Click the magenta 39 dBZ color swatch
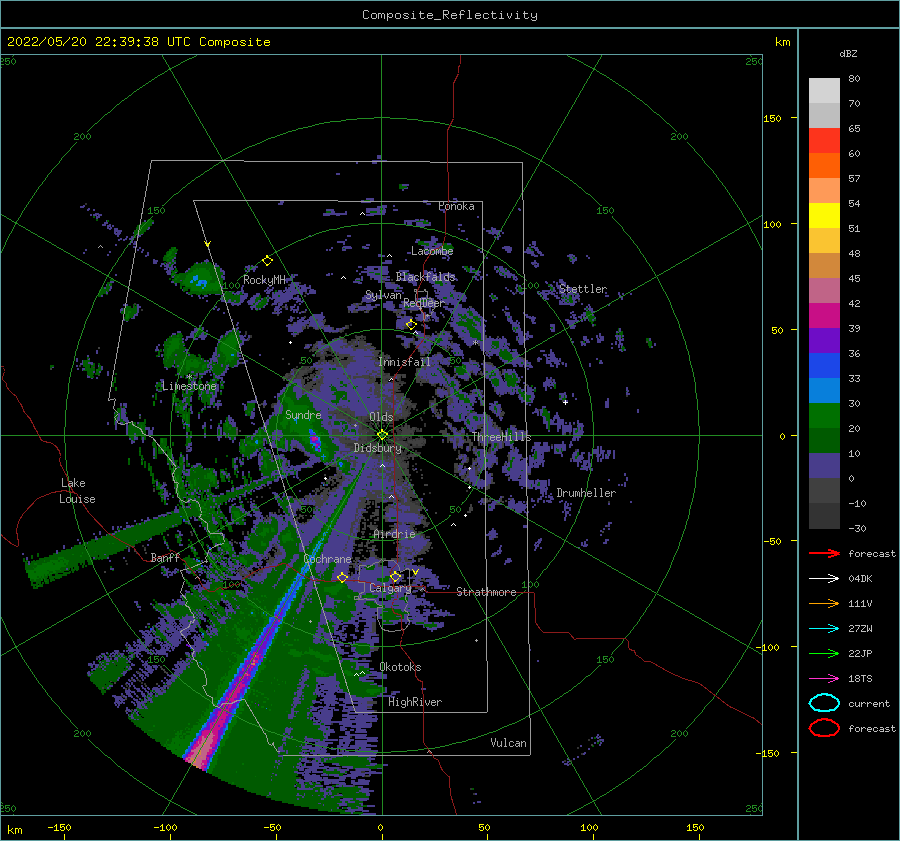The image size is (900, 841). coord(824,315)
